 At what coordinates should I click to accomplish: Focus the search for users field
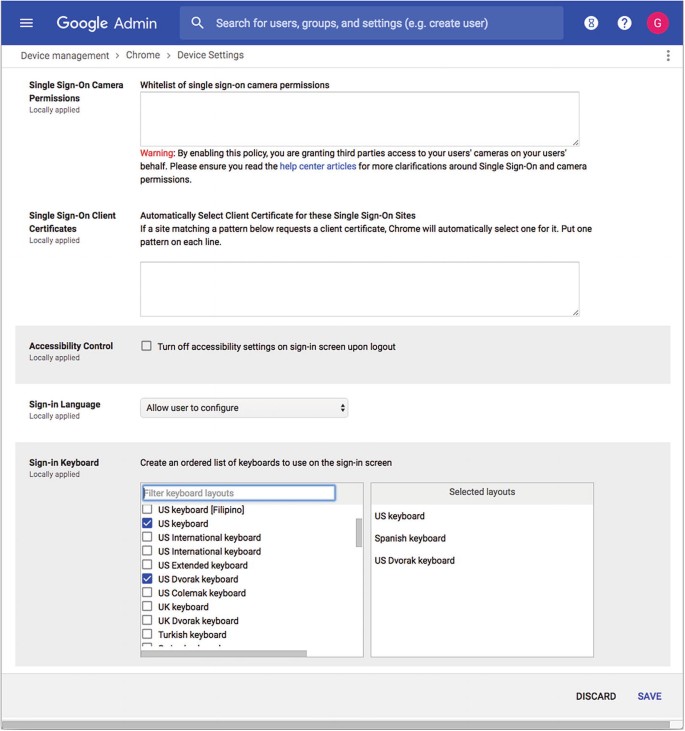[371, 23]
